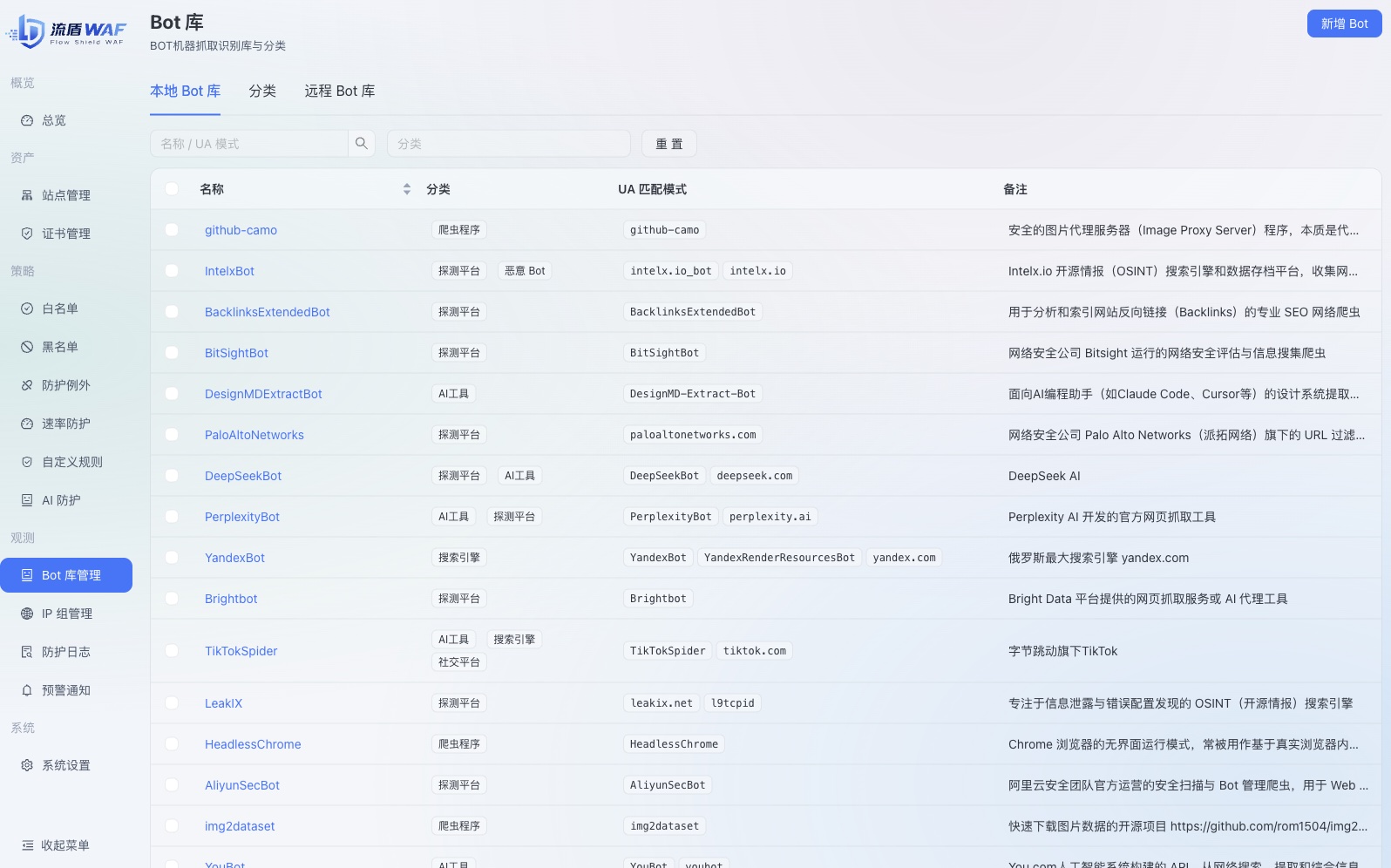1391x868 pixels.
Task: Open the img2dataset link
Action: tap(240, 826)
